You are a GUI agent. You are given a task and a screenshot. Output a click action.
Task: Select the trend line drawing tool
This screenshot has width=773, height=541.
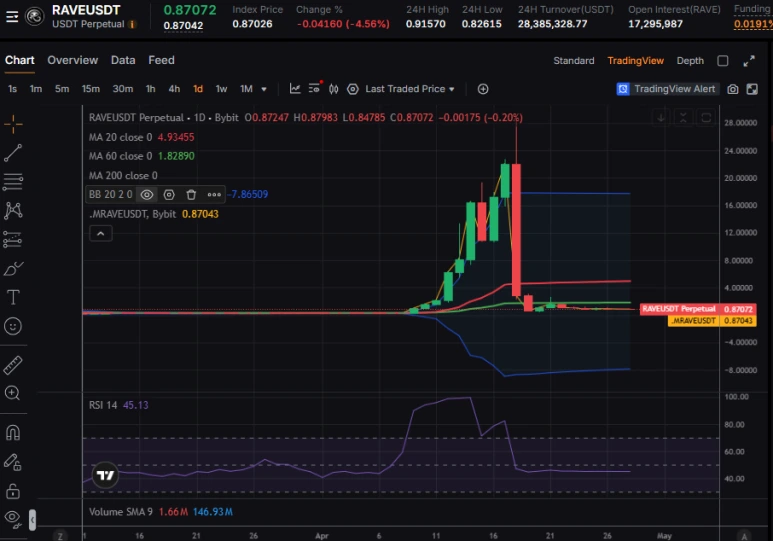coord(13,153)
